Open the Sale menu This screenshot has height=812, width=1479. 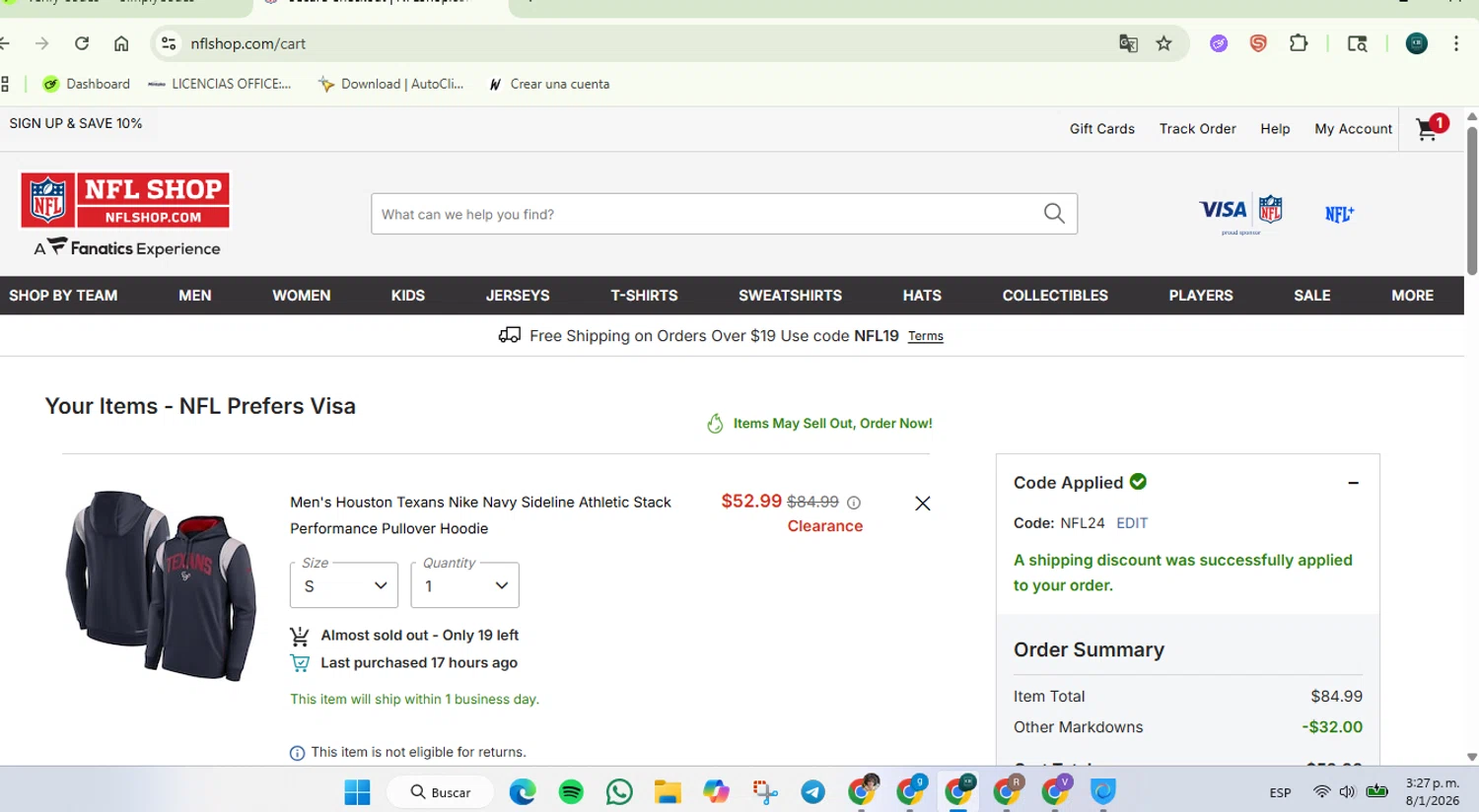1312,296
